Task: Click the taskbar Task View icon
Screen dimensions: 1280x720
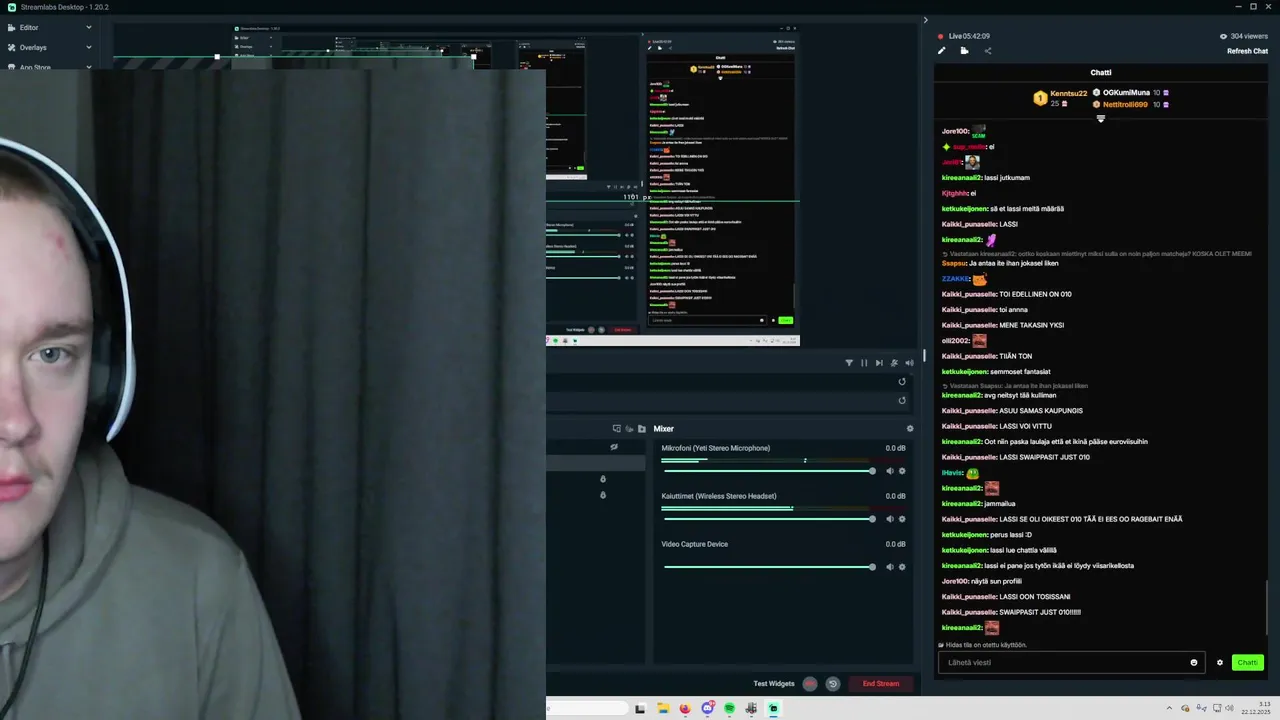Action: (640, 708)
